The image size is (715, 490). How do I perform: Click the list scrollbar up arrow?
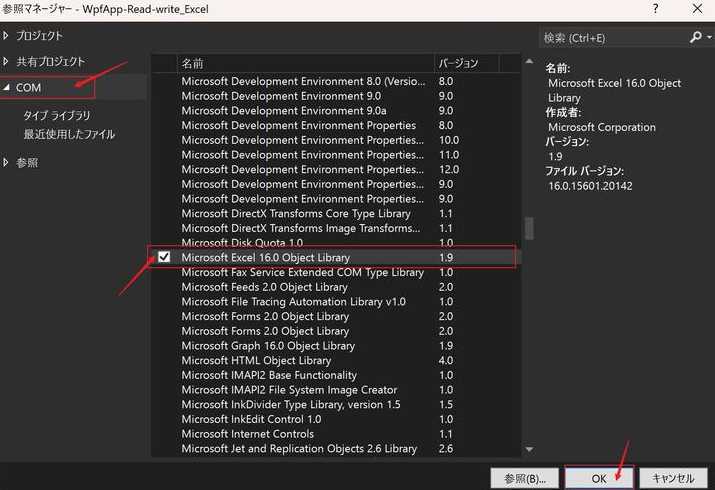[x=529, y=61]
